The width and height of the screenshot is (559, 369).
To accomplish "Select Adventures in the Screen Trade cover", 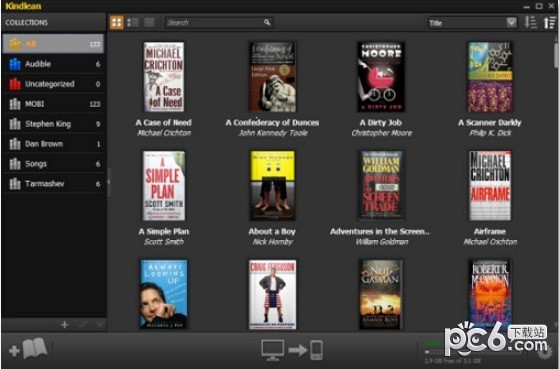I will tap(381, 186).
